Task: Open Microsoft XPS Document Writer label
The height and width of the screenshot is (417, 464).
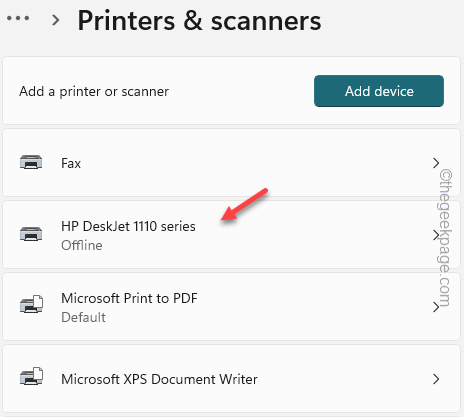Action: (x=159, y=379)
